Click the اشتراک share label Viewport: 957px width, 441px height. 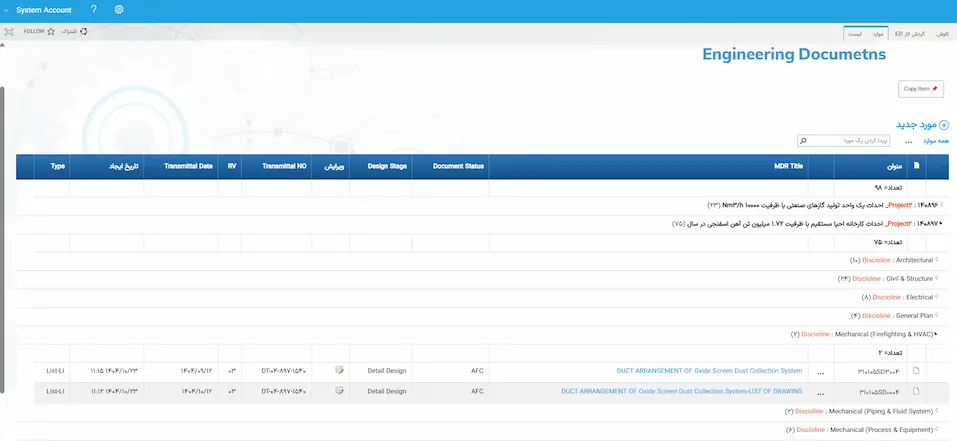(x=69, y=31)
